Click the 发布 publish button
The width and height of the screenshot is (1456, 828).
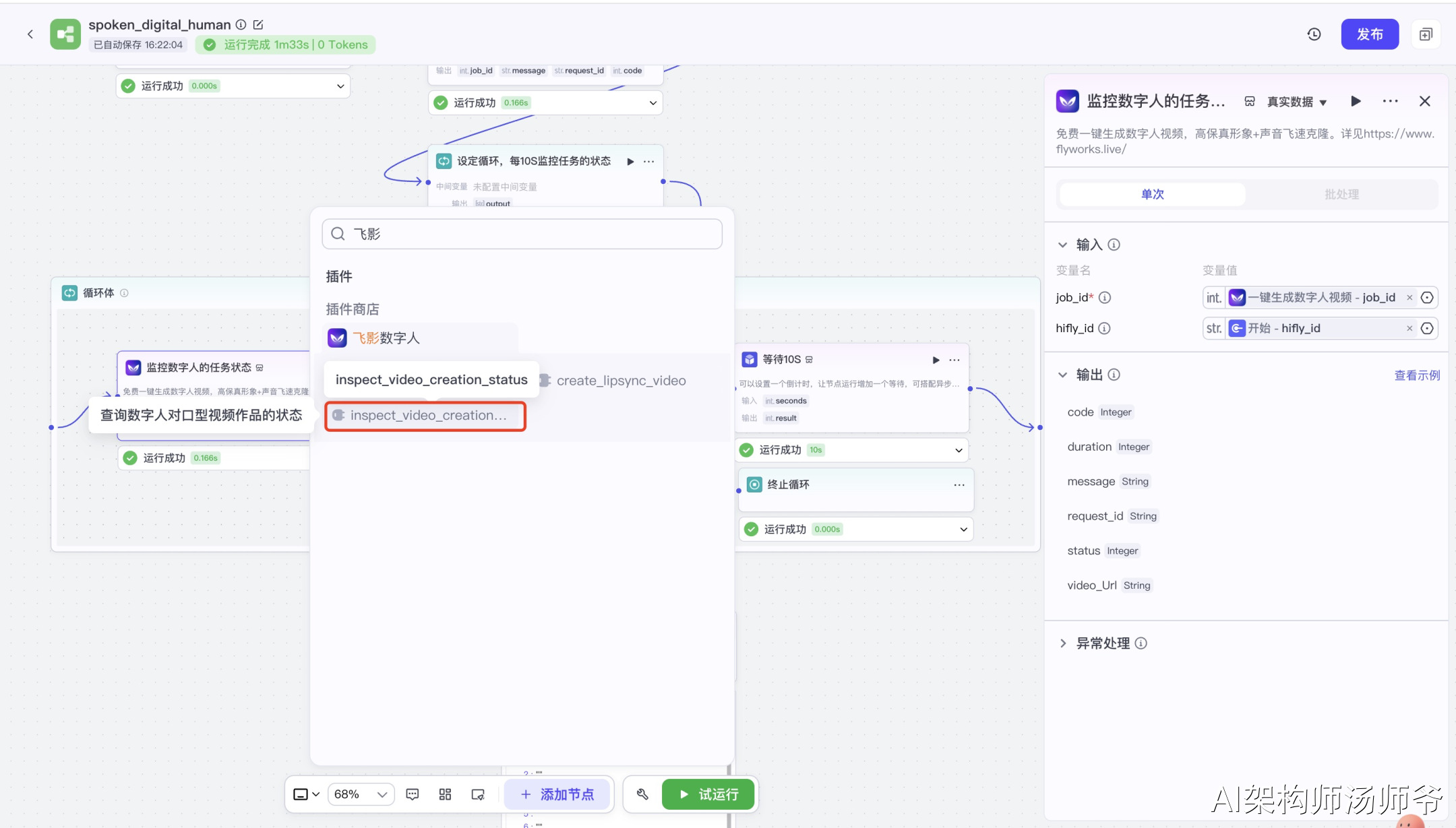[1370, 34]
